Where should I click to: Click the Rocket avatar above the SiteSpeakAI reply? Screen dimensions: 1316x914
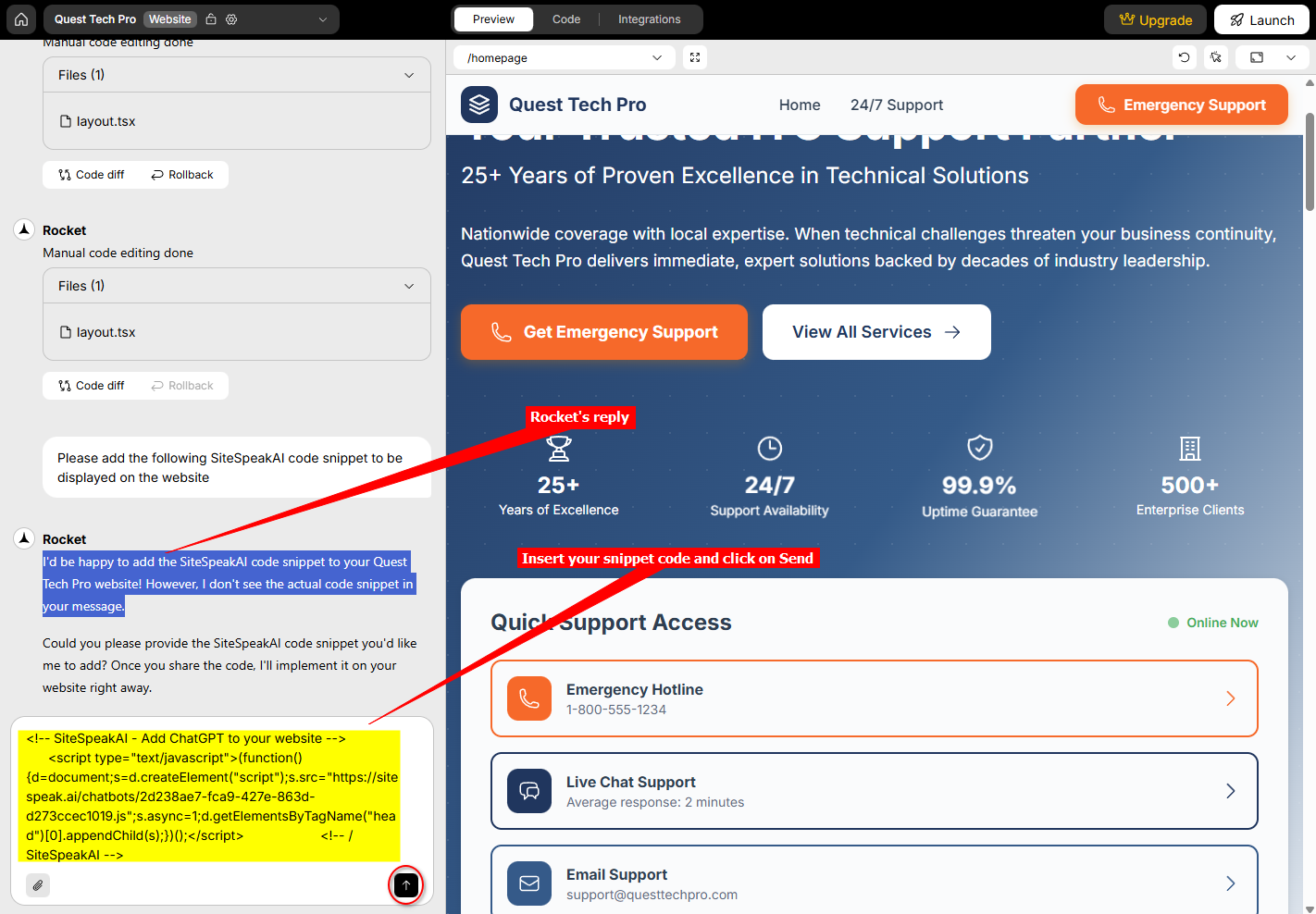pos(25,538)
